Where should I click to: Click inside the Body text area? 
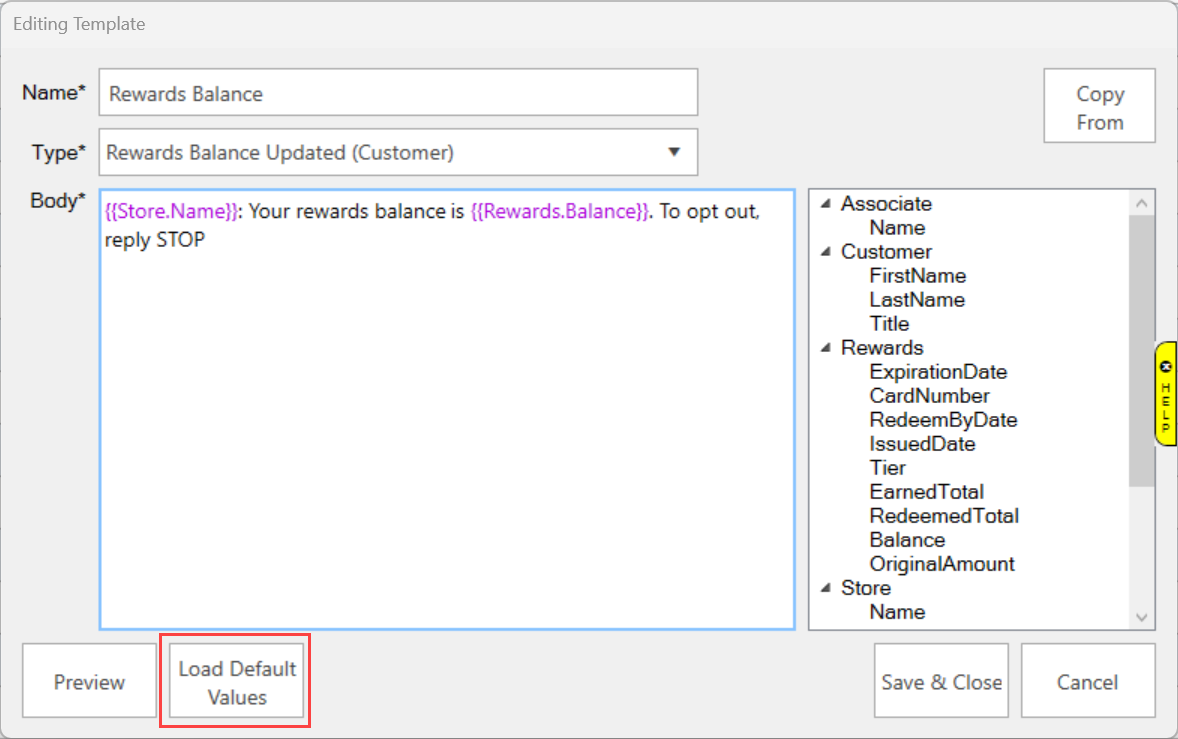click(x=446, y=420)
